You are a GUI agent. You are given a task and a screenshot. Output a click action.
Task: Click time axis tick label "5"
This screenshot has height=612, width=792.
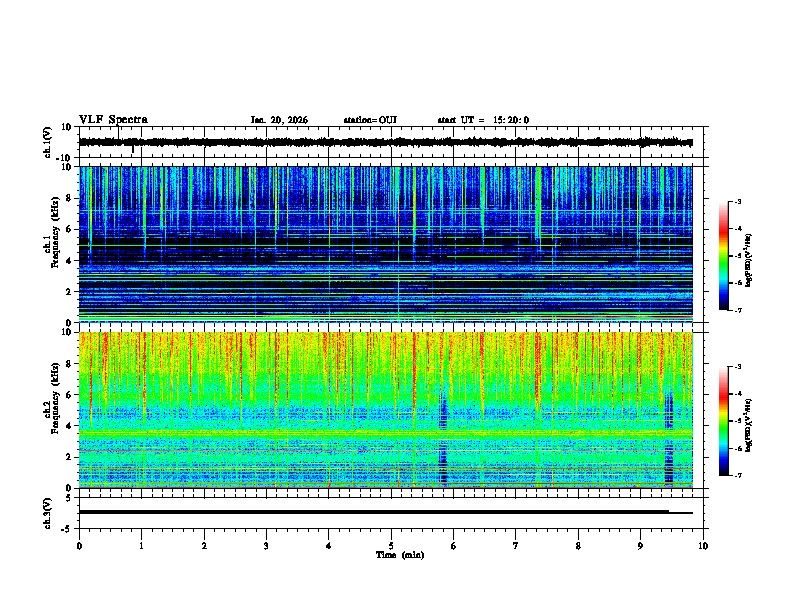[391, 546]
